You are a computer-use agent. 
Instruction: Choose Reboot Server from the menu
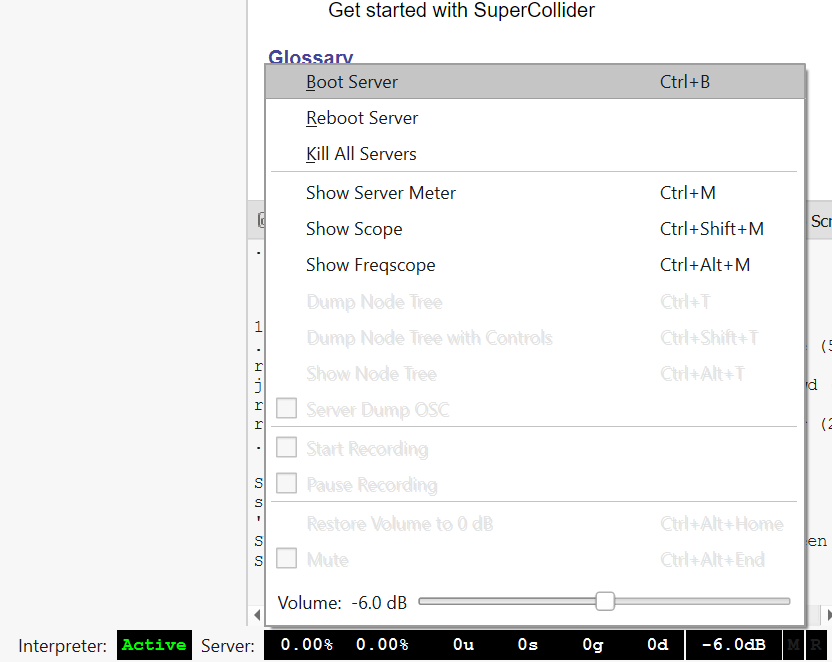(361, 118)
